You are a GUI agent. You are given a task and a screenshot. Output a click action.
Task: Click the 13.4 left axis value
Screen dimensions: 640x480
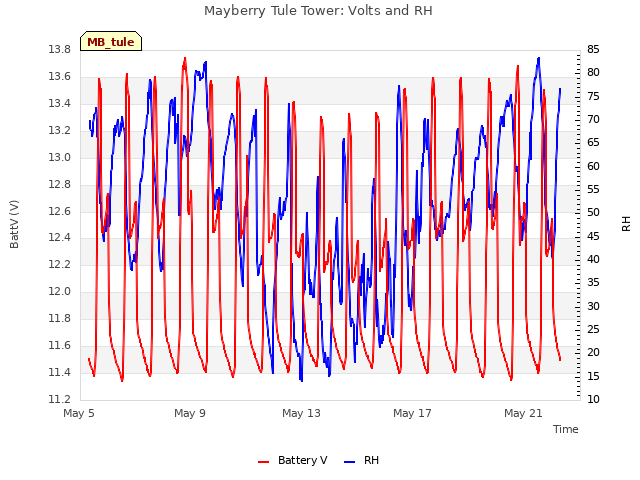pos(59,104)
